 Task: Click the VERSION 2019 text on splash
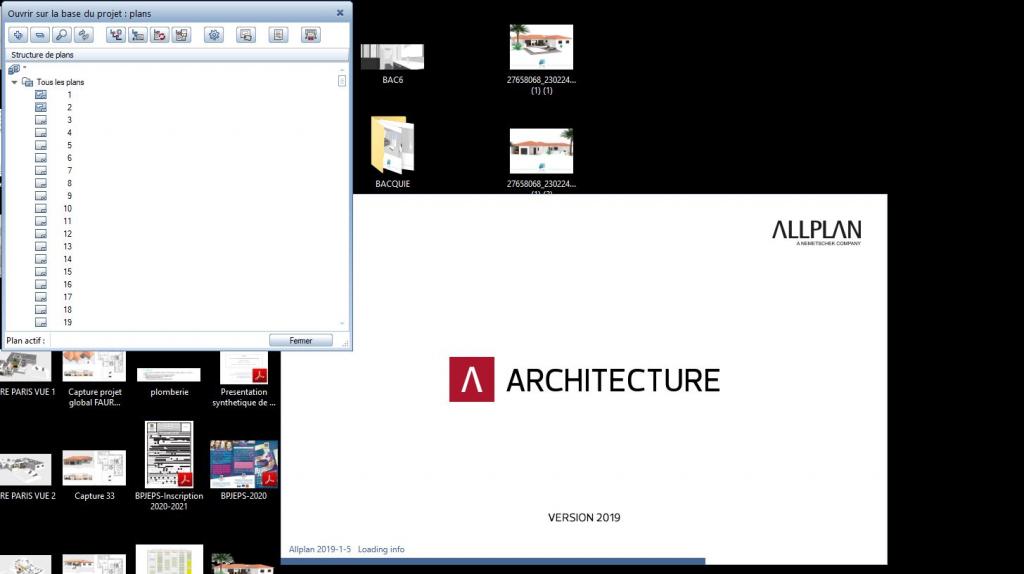584,517
